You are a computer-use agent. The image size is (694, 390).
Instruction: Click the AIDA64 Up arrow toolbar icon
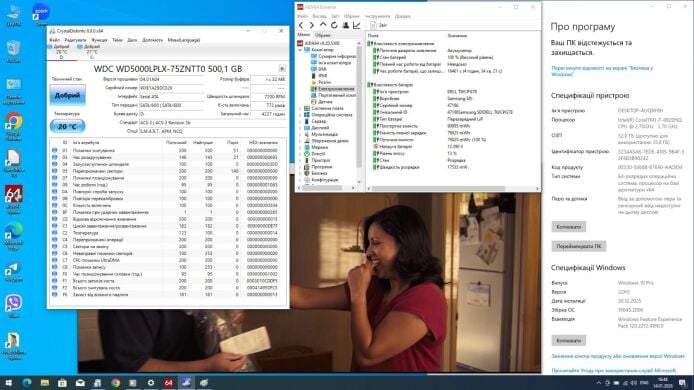tap(323, 25)
